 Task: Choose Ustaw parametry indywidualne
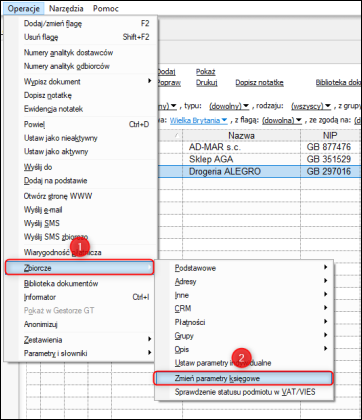[245, 363]
